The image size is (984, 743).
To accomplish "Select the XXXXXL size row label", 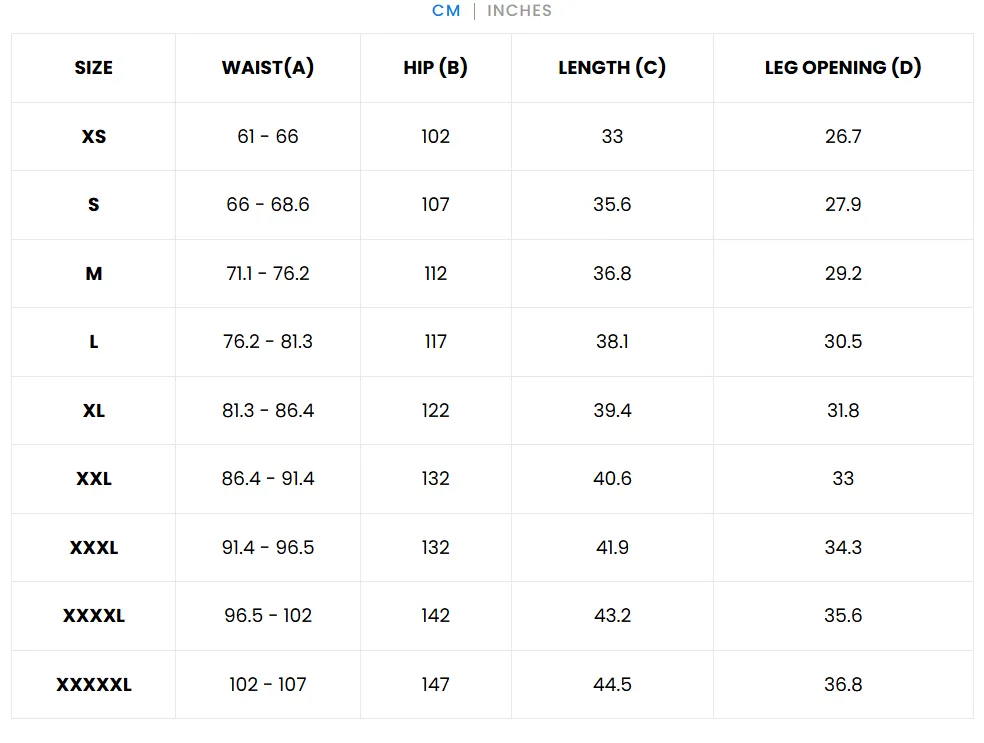I will [94, 685].
